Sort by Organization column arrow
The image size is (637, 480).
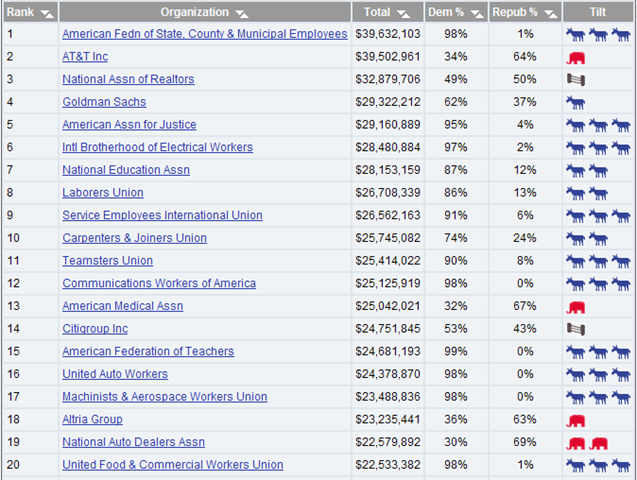click(x=241, y=14)
